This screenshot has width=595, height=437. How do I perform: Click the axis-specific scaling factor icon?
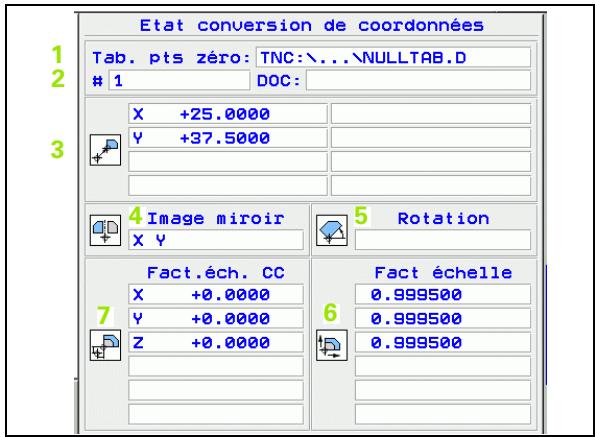pyautogui.click(x=332, y=345)
